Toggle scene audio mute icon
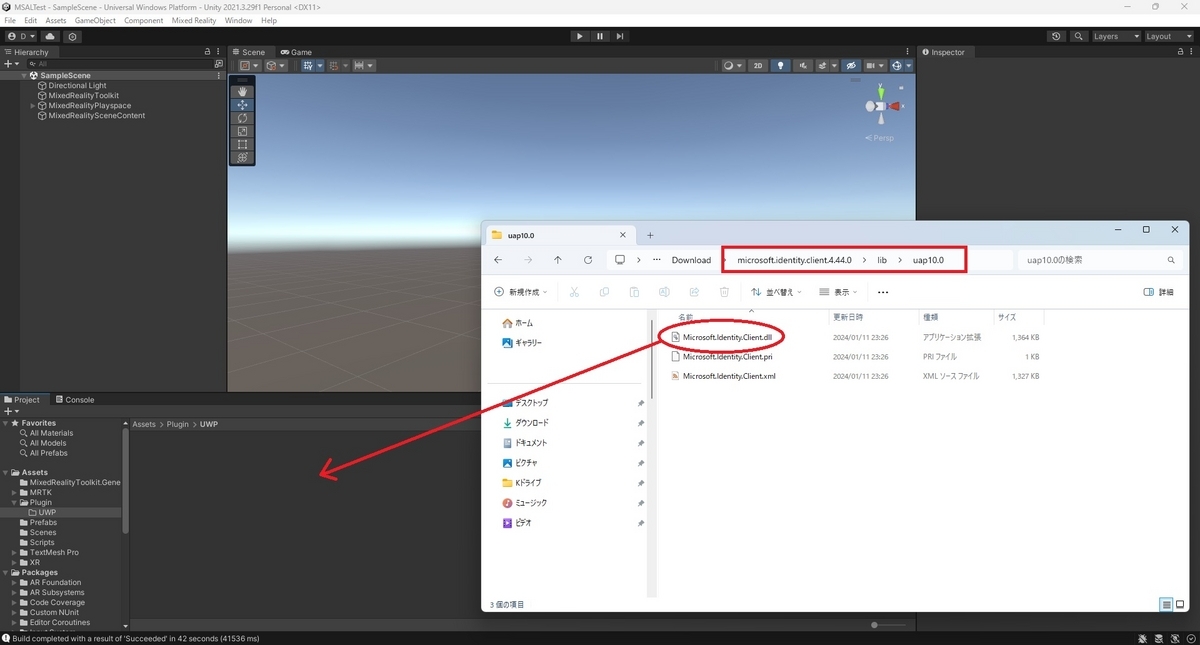 803,65
